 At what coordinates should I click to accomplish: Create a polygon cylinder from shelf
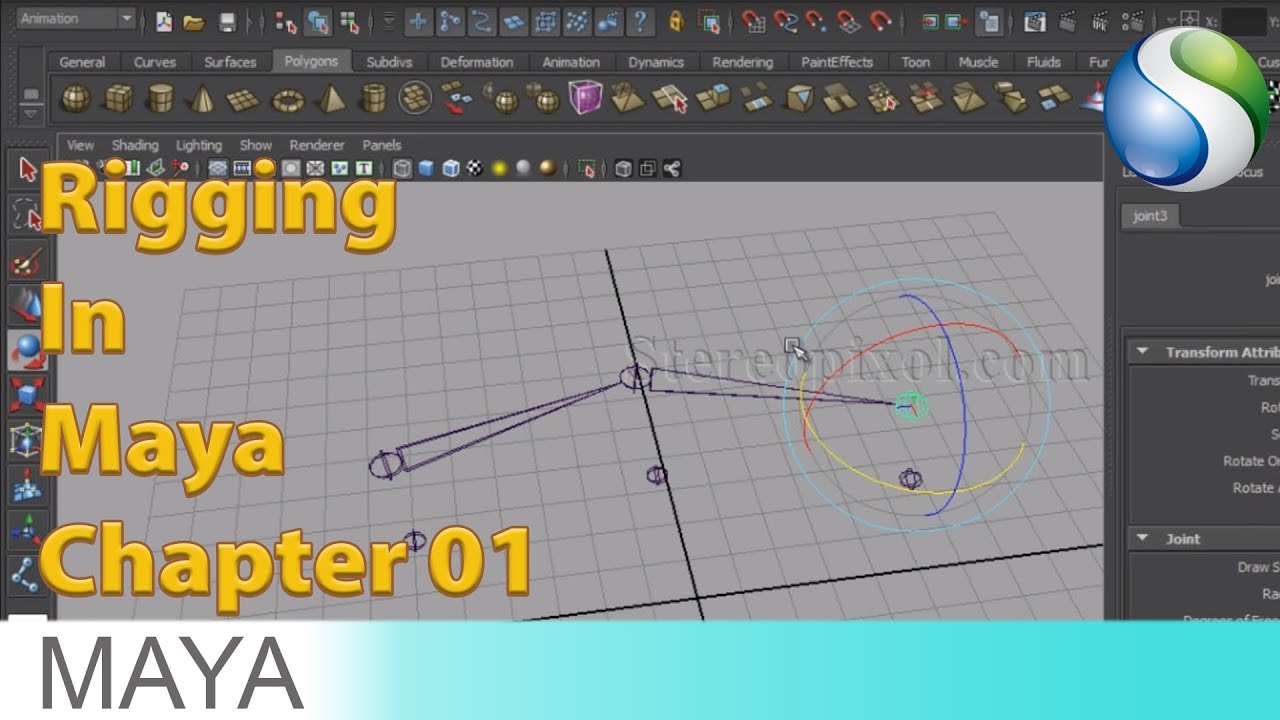pyautogui.click(x=160, y=98)
